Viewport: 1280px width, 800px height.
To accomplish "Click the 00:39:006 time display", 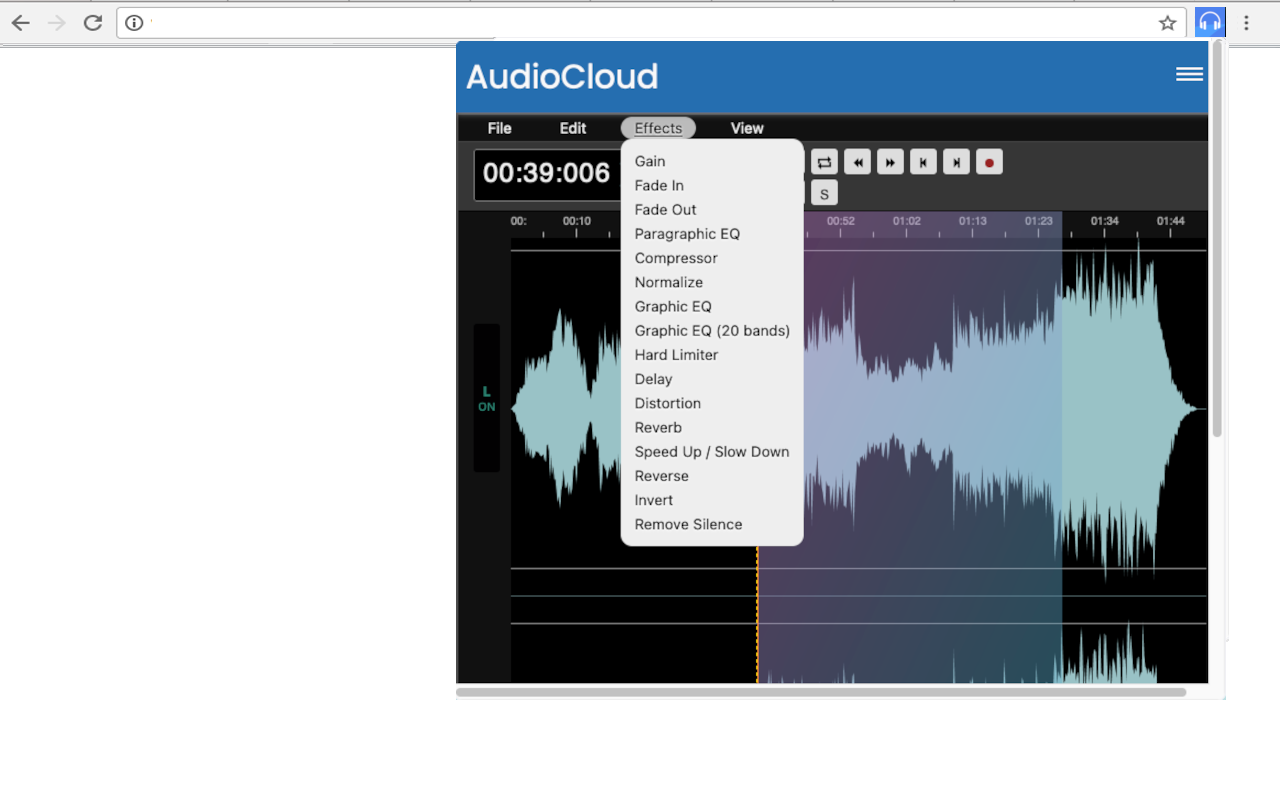I will click(x=546, y=174).
